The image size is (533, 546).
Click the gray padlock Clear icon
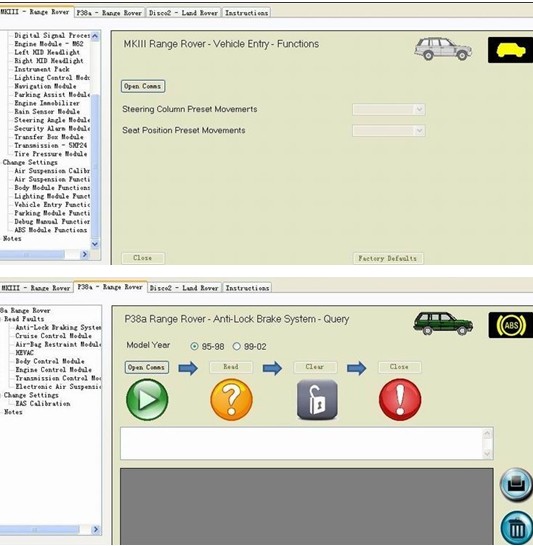pos(317,400)
